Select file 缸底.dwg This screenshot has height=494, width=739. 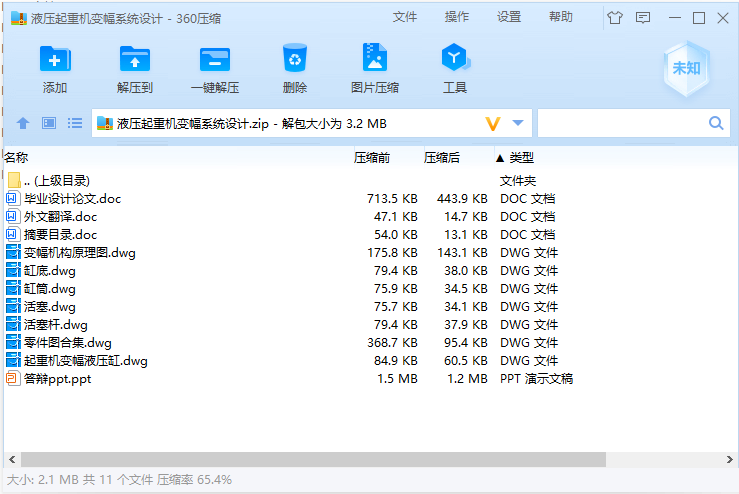pos(370,271)
